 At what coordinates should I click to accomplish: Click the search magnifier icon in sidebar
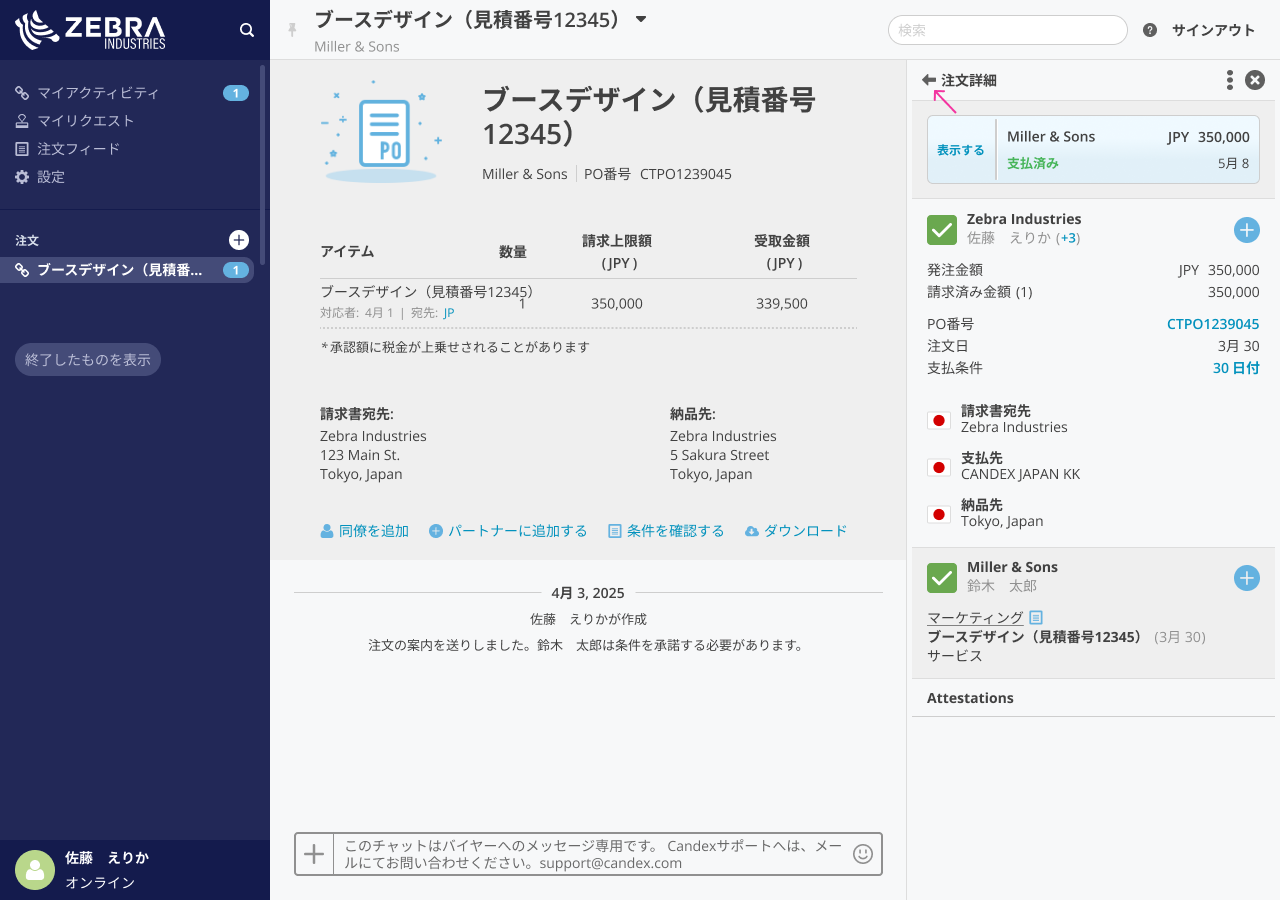point(247,30)
